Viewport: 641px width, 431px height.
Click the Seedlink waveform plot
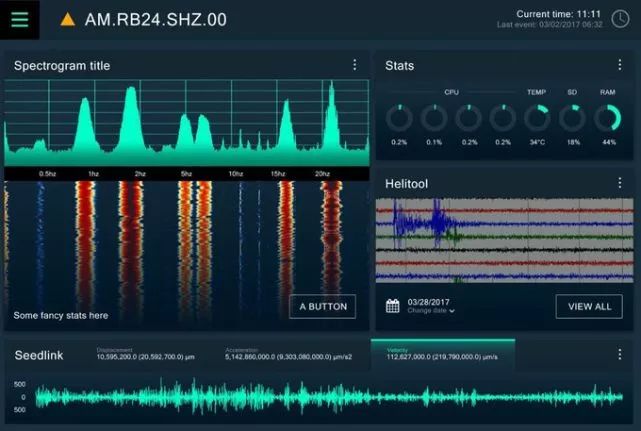[x=329, y=396]
